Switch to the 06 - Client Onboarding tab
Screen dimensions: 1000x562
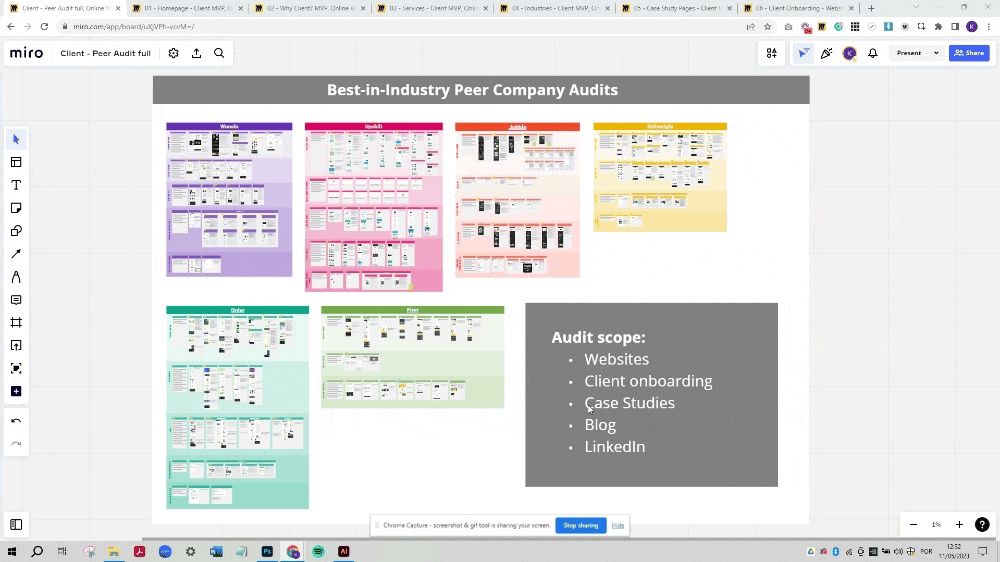pos(800,8)
